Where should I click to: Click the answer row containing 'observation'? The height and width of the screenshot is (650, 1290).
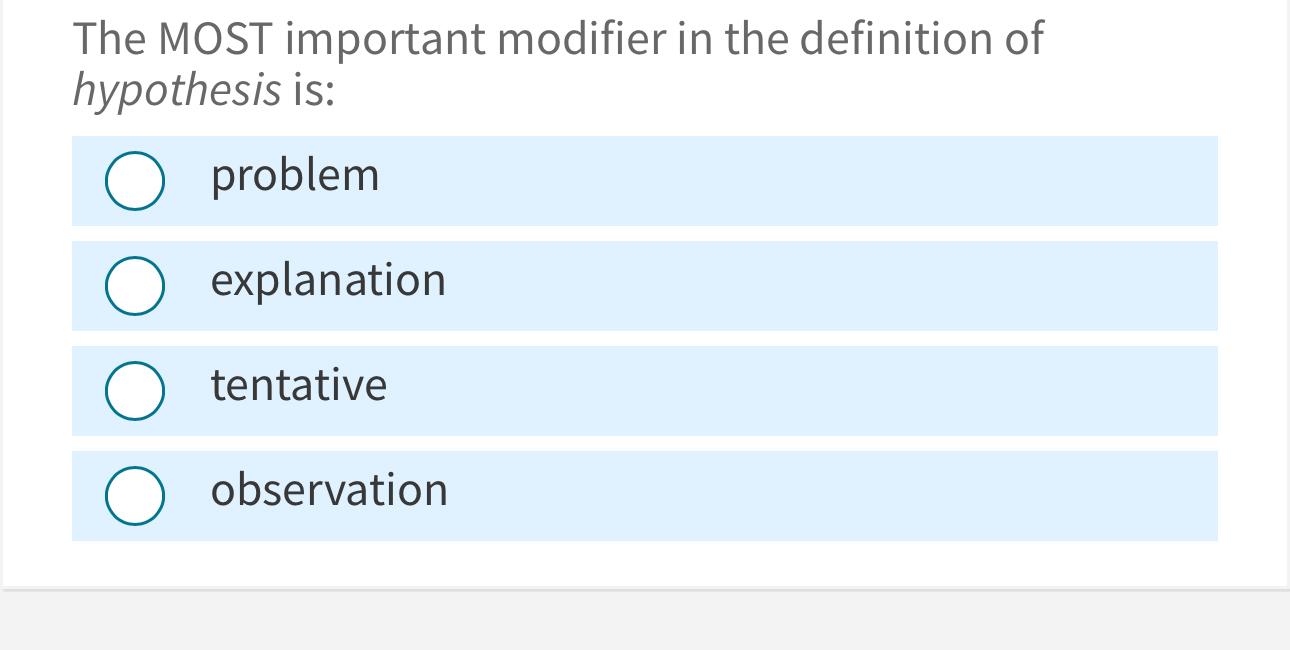(645, 496)
